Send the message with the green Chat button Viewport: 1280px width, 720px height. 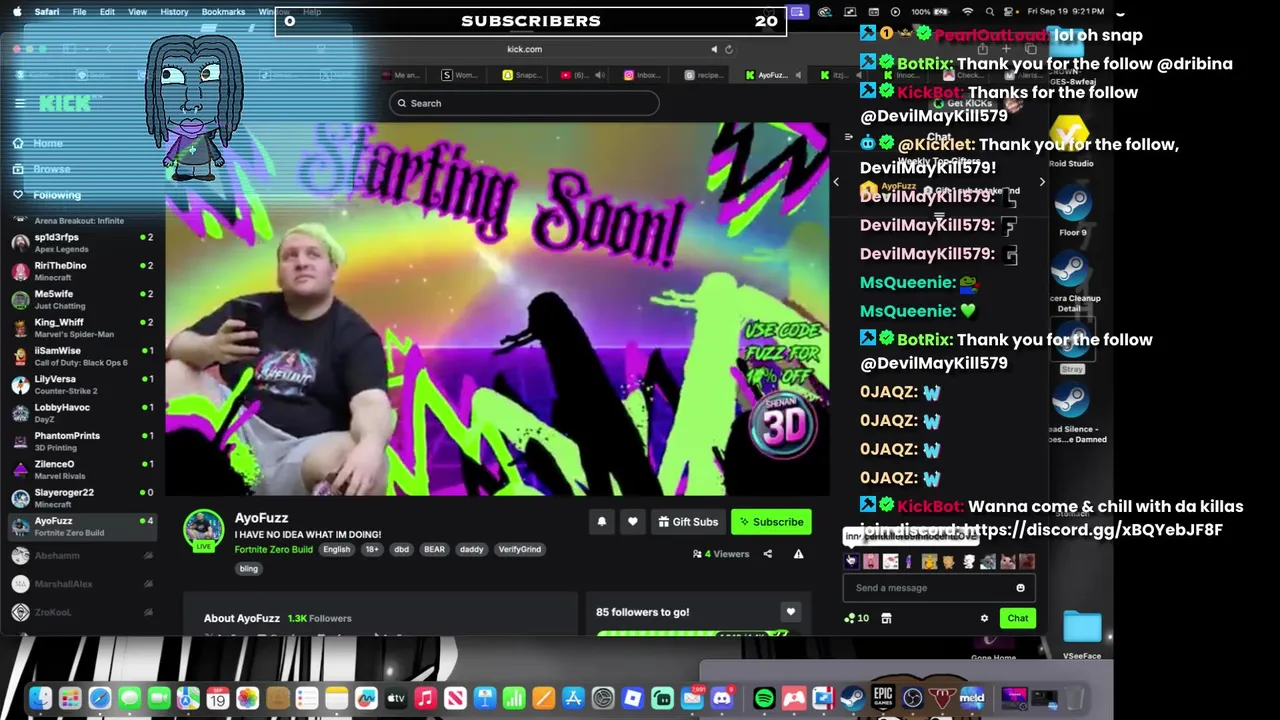coord(1017,618)
